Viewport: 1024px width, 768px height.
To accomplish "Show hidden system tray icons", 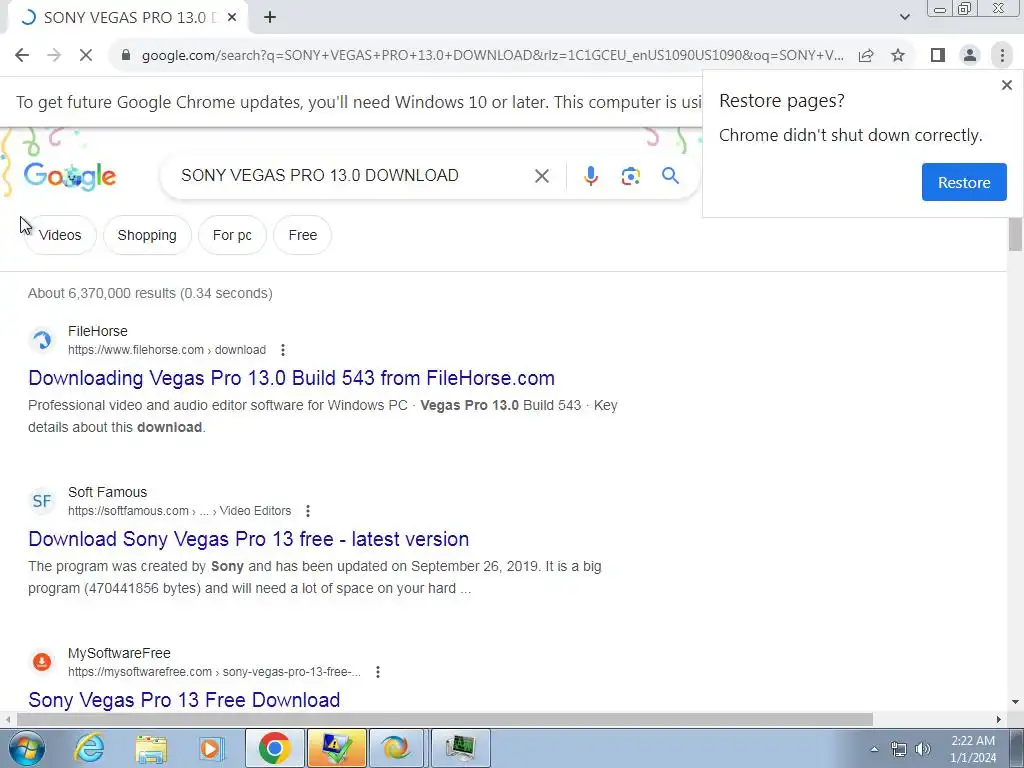I will coord(874,750).
